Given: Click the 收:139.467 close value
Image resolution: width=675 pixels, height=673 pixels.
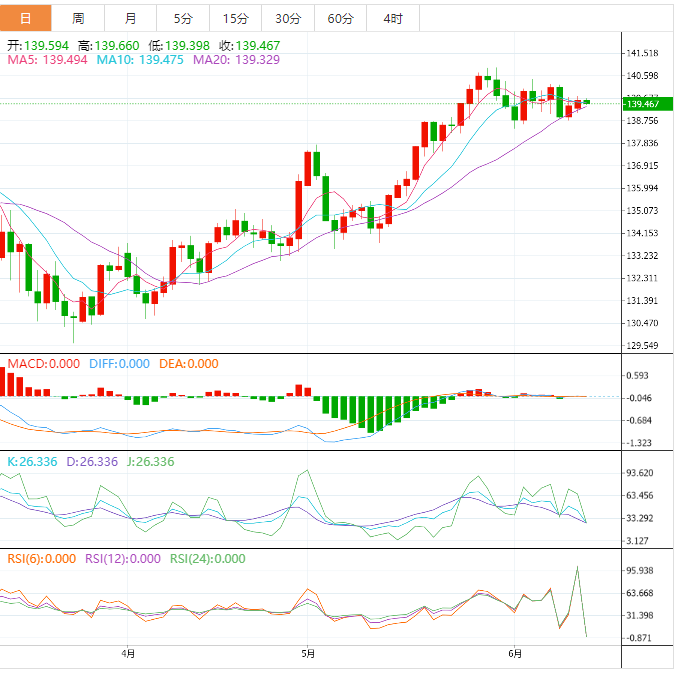Looking at the screenshot, I should [x=250, y=45].
